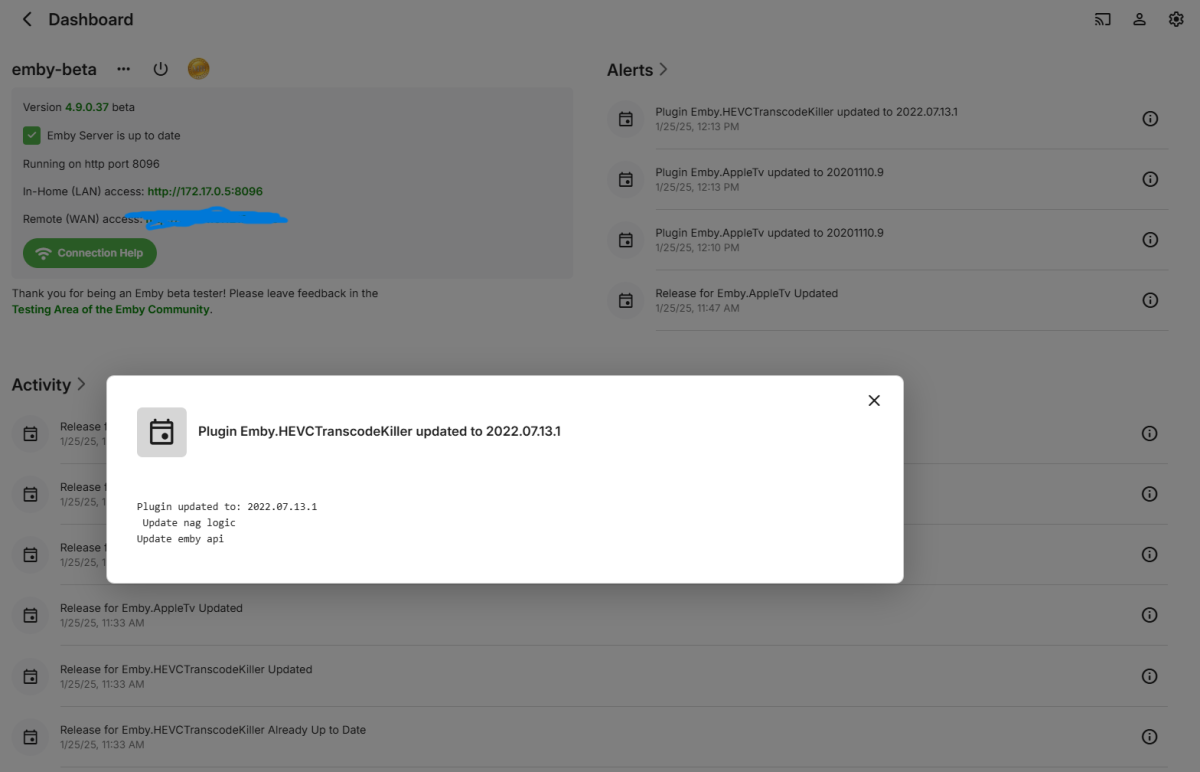Open the LAN address http://172.17.0.5:8096
Screen dimensions: 1200x772
pos(205,191)
